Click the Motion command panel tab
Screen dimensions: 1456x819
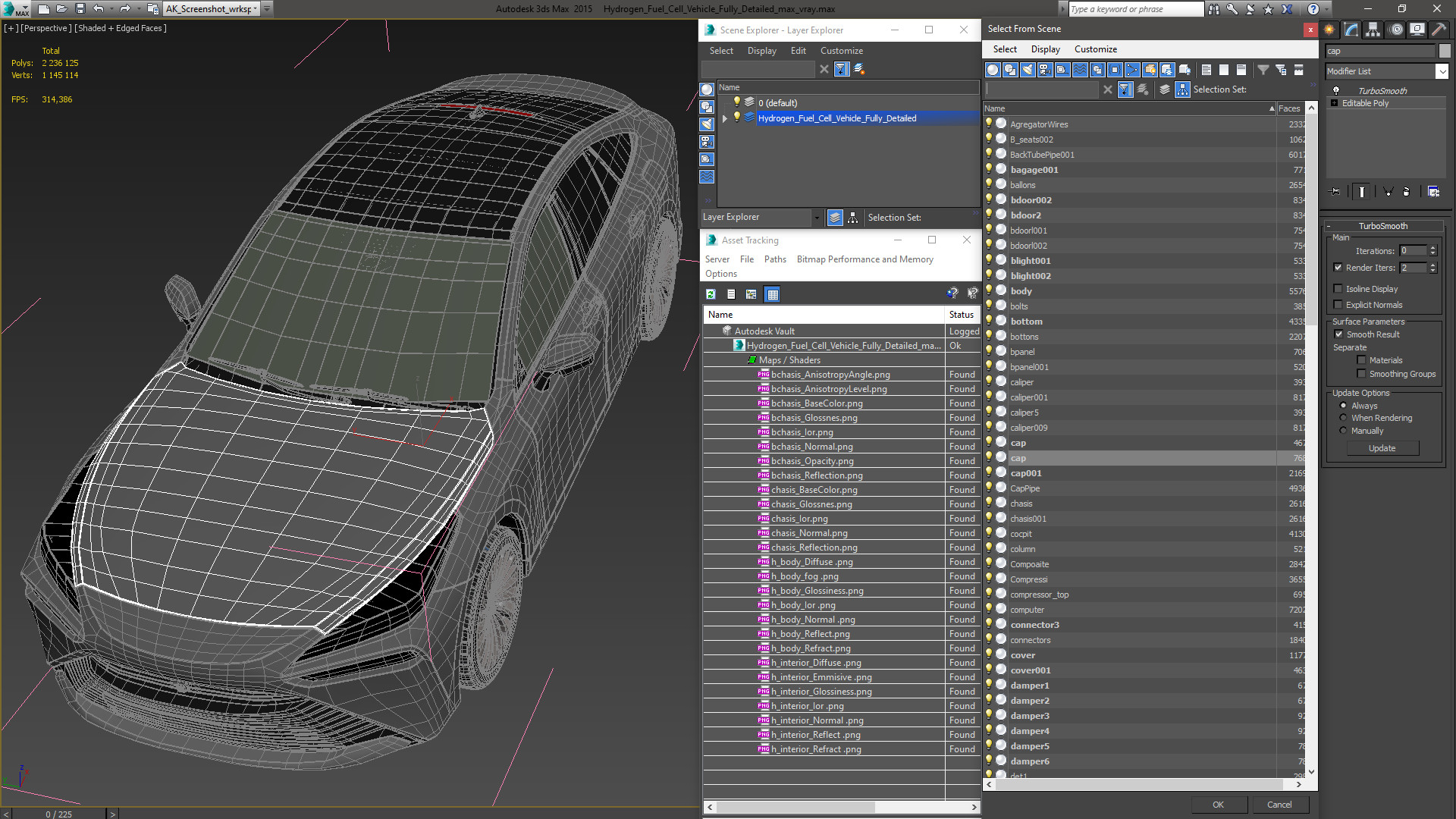click(1396, 30)
